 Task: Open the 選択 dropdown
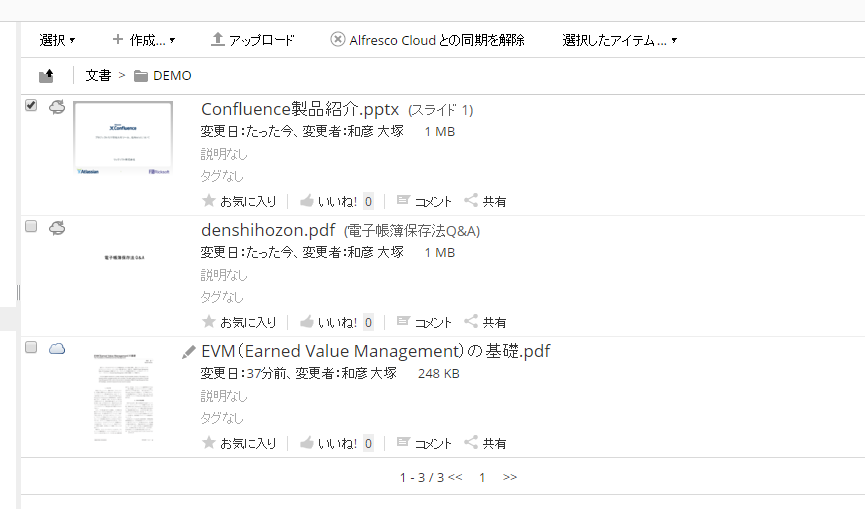tap(57, 40)
